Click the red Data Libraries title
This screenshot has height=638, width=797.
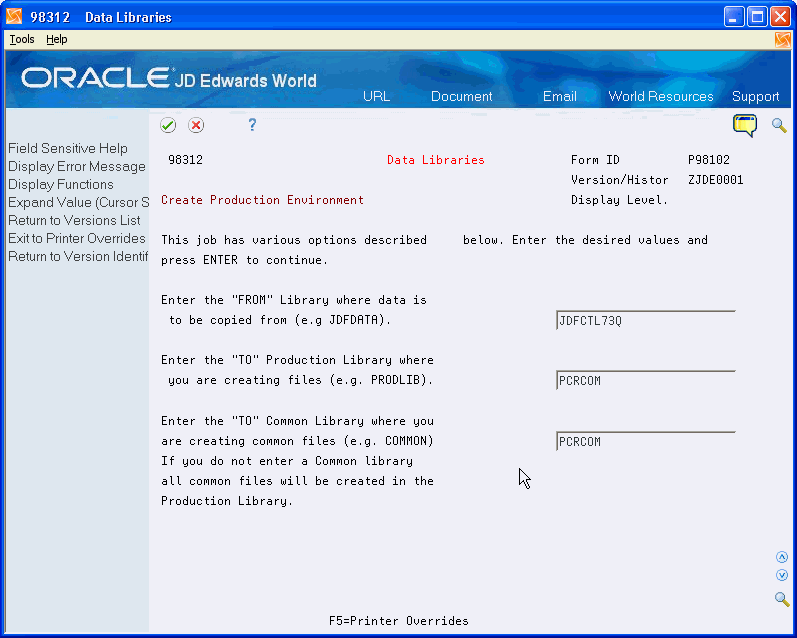[436, 160]
